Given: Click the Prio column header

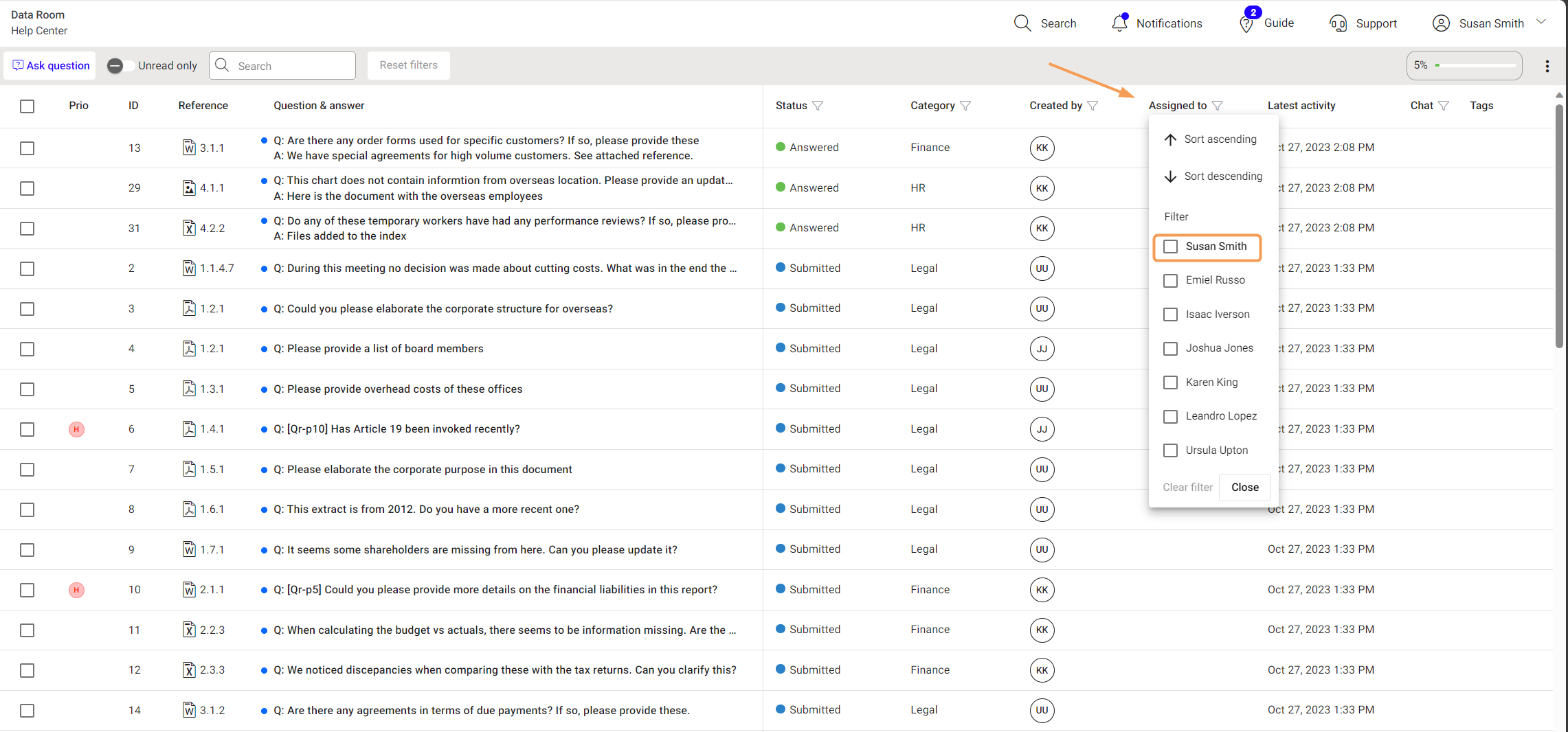Looking at the screenshot, I should pos(78,106).
